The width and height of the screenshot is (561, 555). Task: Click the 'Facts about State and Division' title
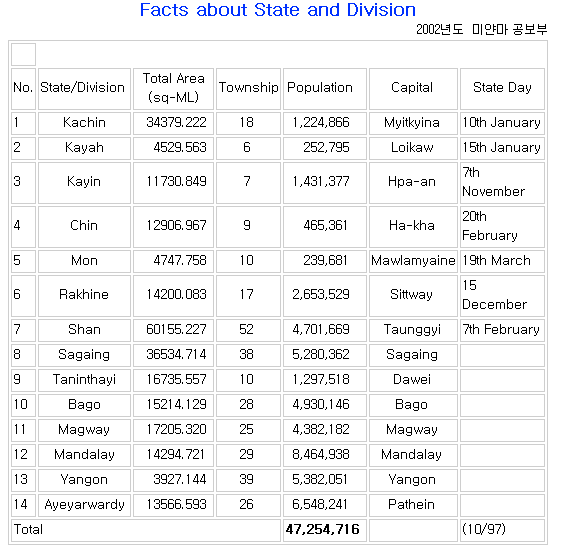278,10
